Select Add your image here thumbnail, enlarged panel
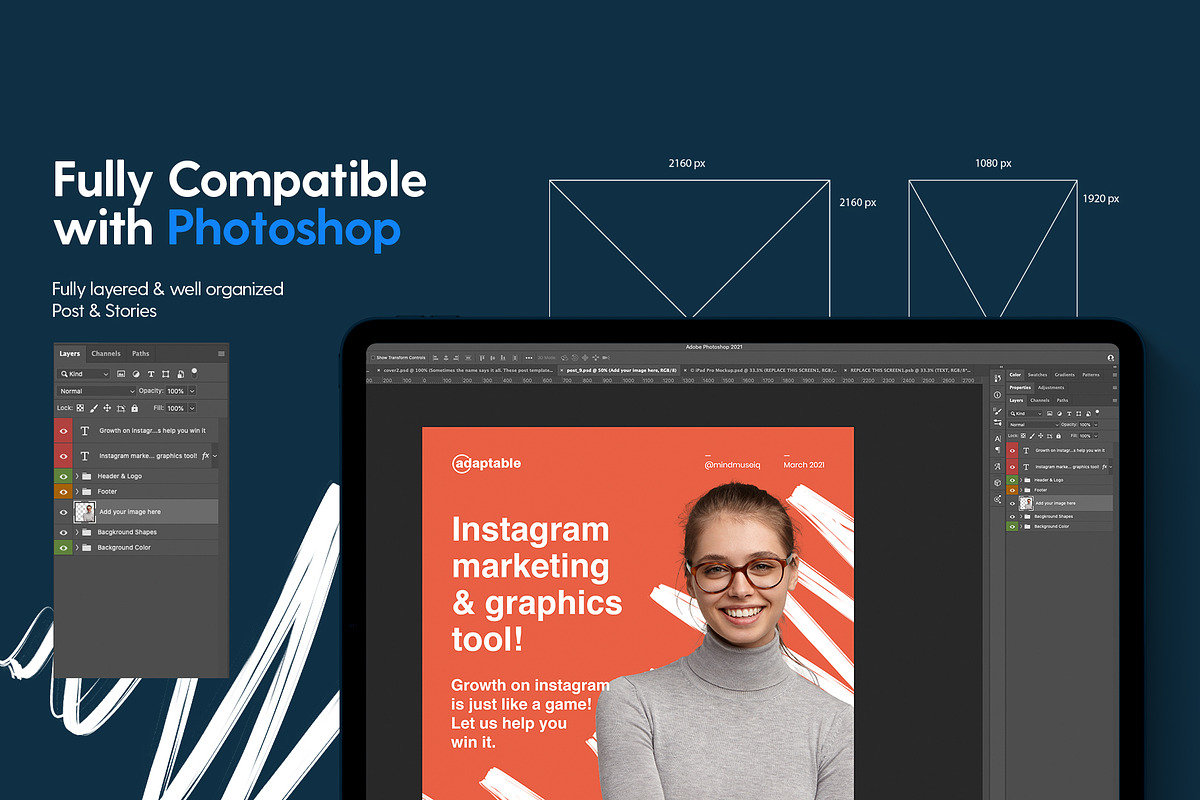 (85, 512)
